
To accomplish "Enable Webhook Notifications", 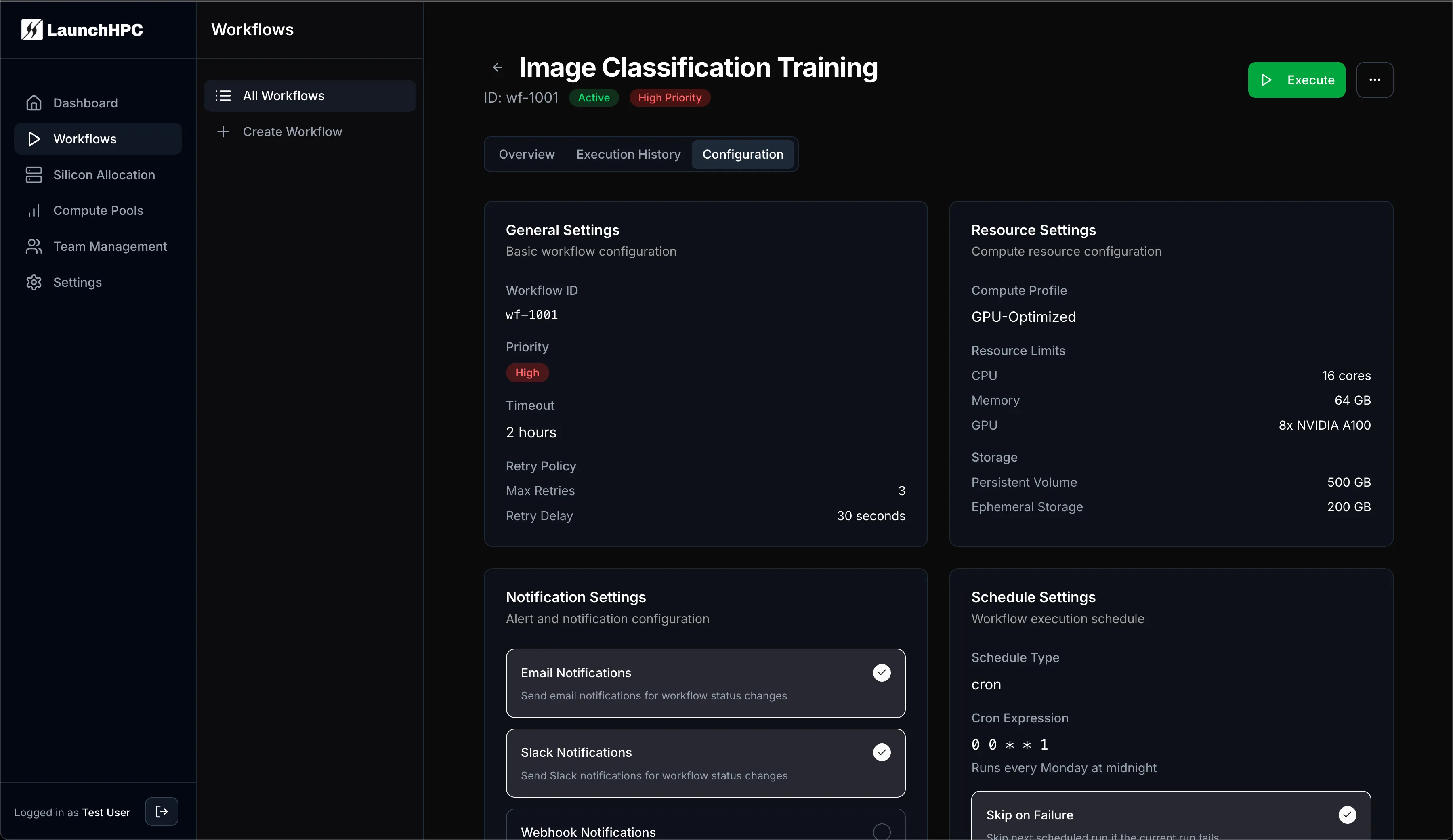I will tap(882, 832).
